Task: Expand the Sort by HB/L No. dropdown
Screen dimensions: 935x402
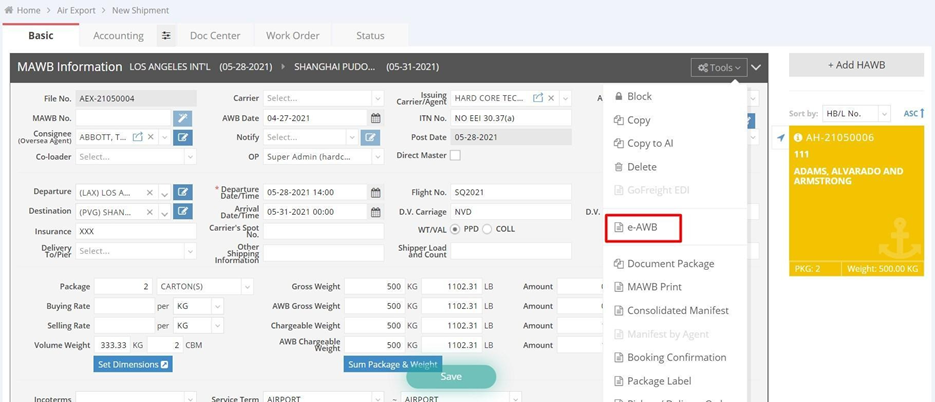Action: pos(855,114)
